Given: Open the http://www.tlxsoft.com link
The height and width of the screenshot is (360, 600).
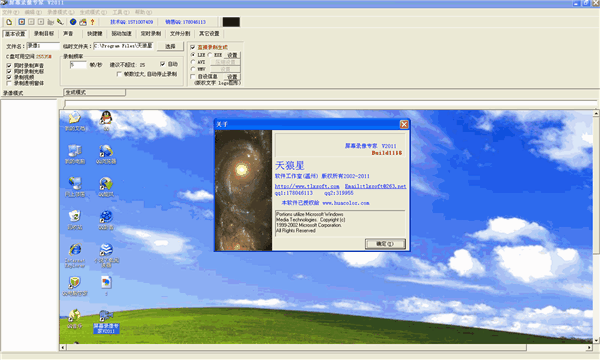Looking at the screenshot, I should pyautogui.click(x=307, y=186).
